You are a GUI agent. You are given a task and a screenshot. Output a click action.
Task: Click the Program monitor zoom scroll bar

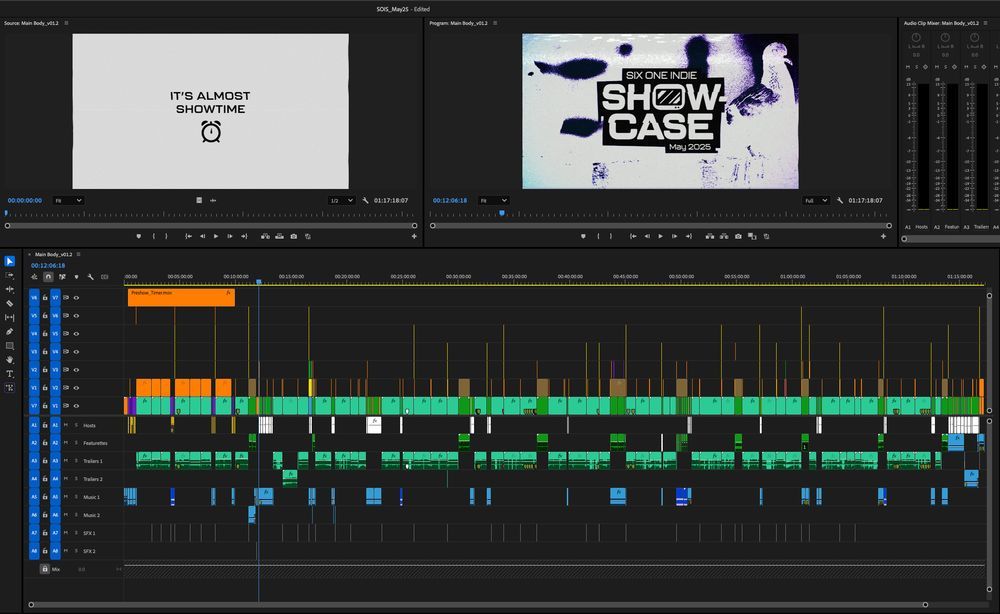[661, 225]
